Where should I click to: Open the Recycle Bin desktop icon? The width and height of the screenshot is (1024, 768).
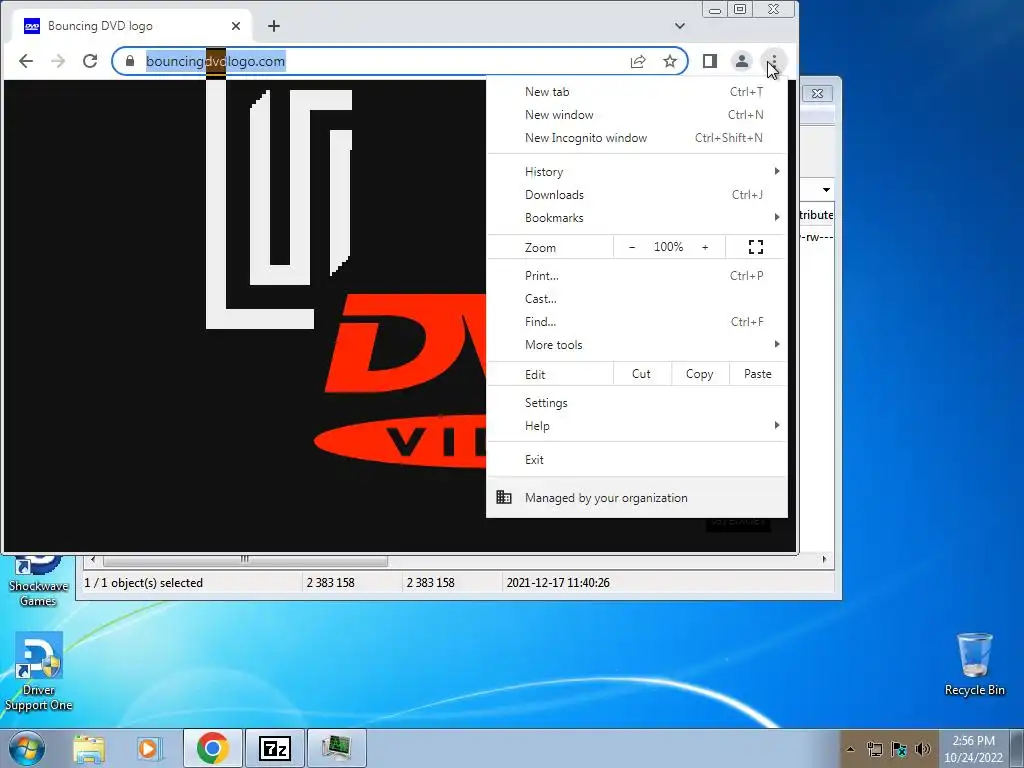click(974, 664)
